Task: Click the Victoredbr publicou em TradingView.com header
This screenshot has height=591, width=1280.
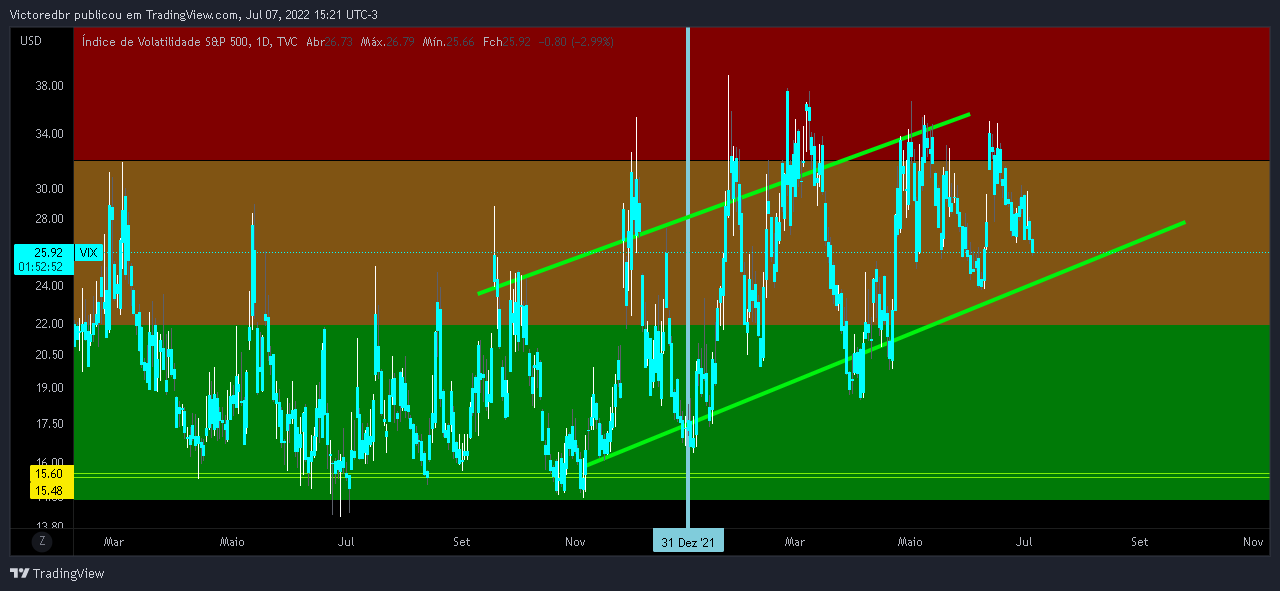Action: (125, 14)
